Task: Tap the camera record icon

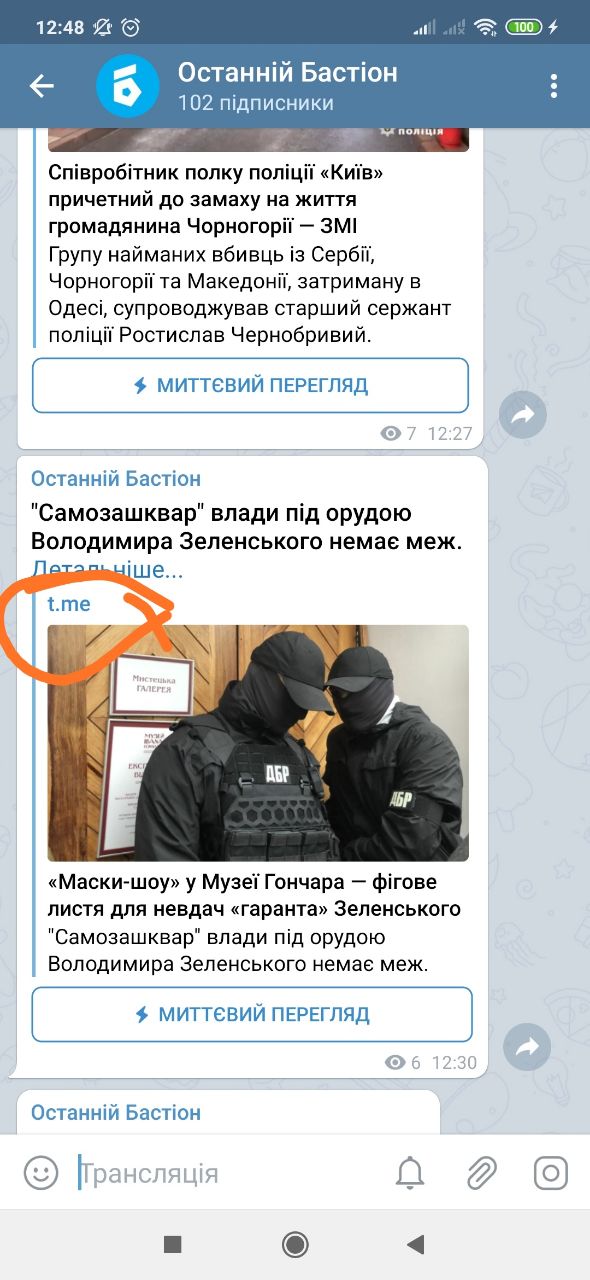Action: point(550,1172)
